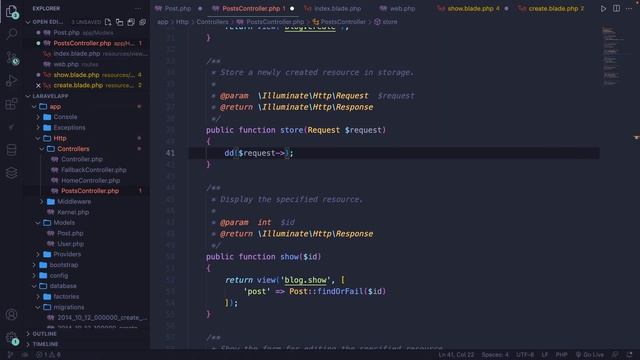This screenshot has width=640, height=360.
Task: Open editor more actions ellipsis
Action: [629, 9]
